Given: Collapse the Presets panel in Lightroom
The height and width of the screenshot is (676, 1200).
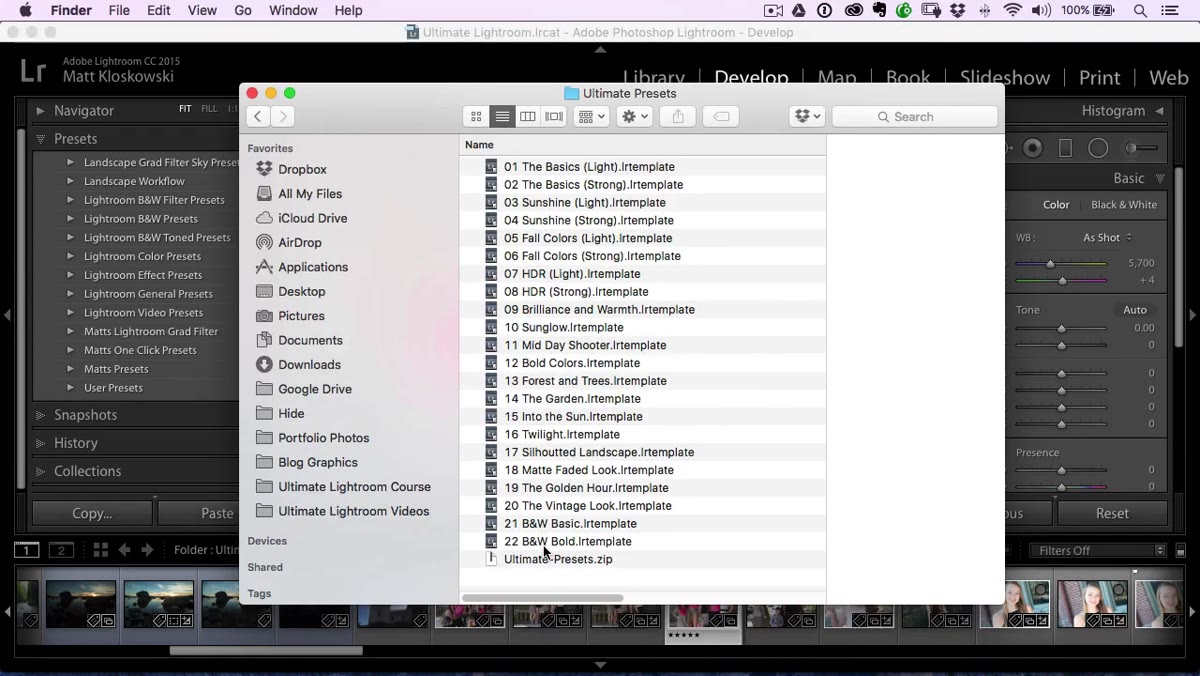Looking at the screenshot, I should click(x=40, y=139).
